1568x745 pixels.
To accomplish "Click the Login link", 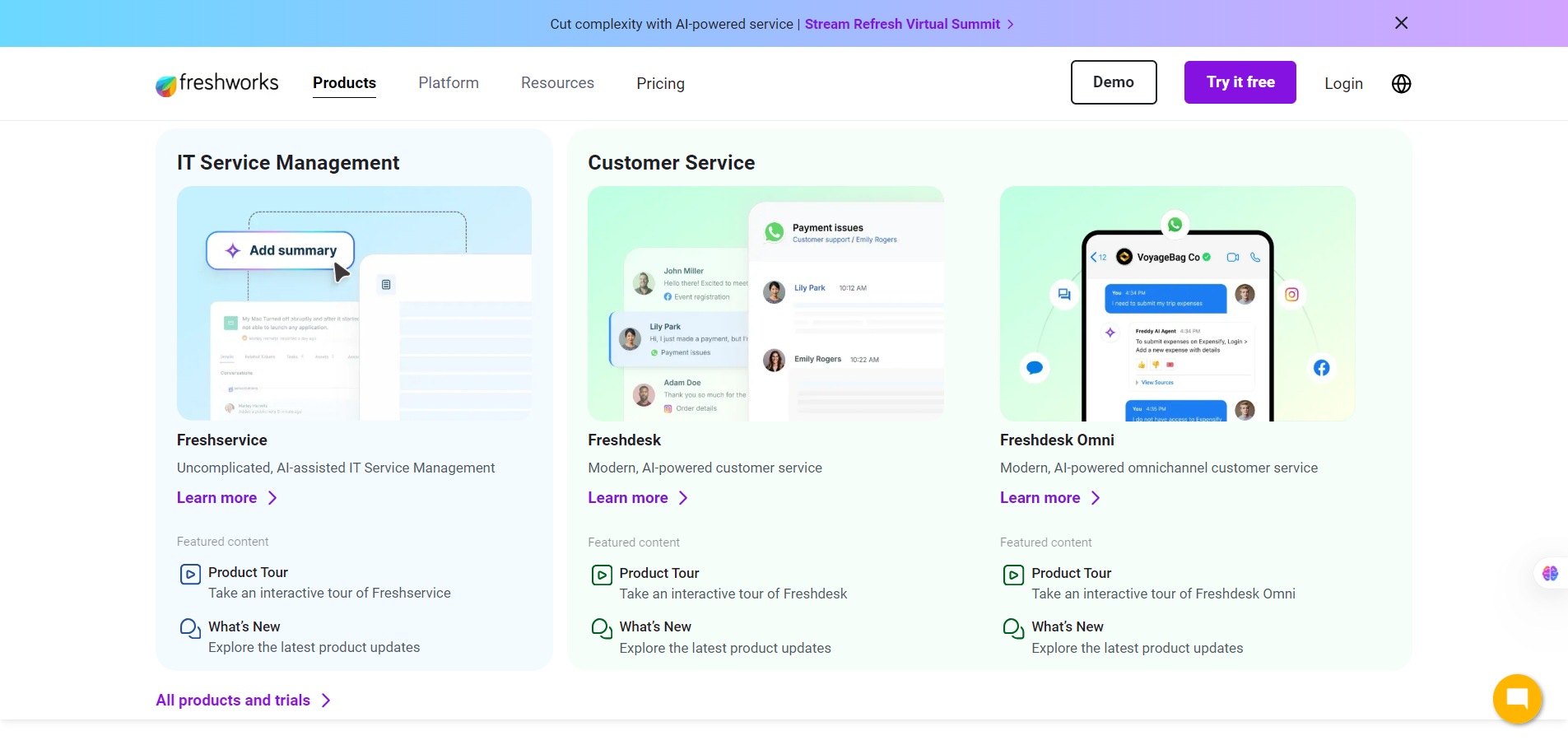I will (x=1343, y=83).
